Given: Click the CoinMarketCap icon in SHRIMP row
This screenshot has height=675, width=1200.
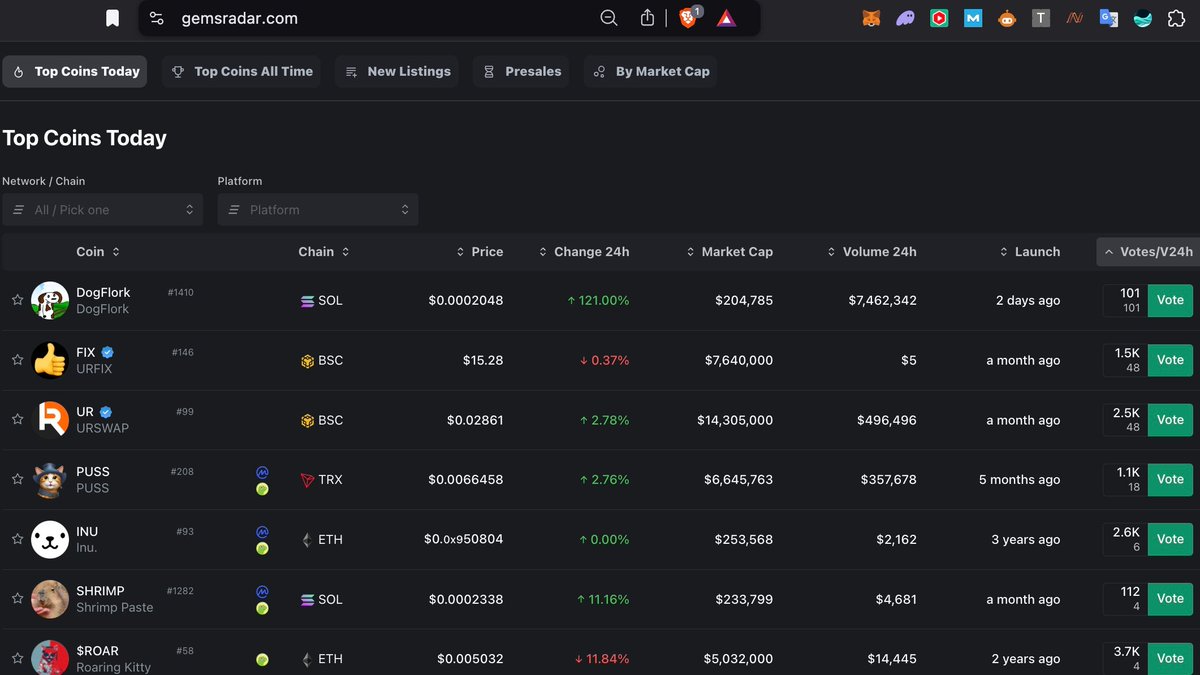Looking at the screenshot, I should coord(262,591).
